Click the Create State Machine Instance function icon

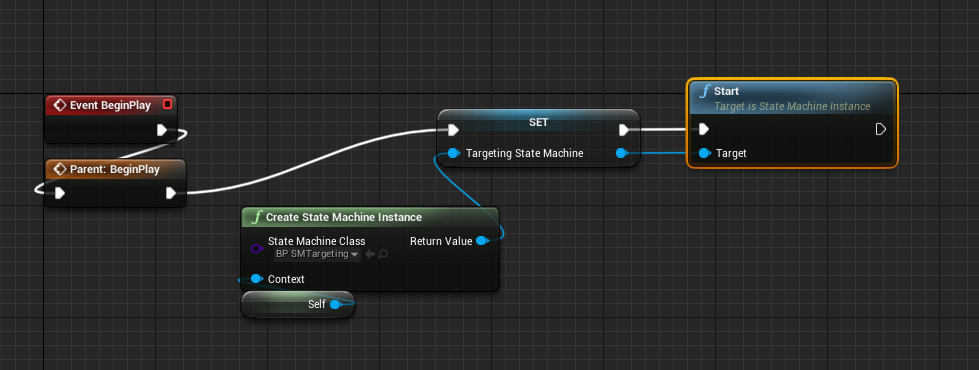[x=257, y=217]
